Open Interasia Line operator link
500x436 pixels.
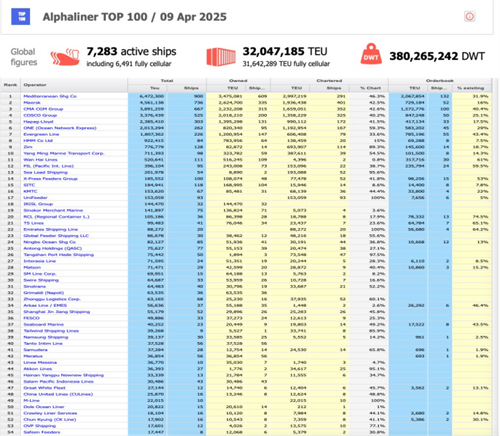(40, 261)
